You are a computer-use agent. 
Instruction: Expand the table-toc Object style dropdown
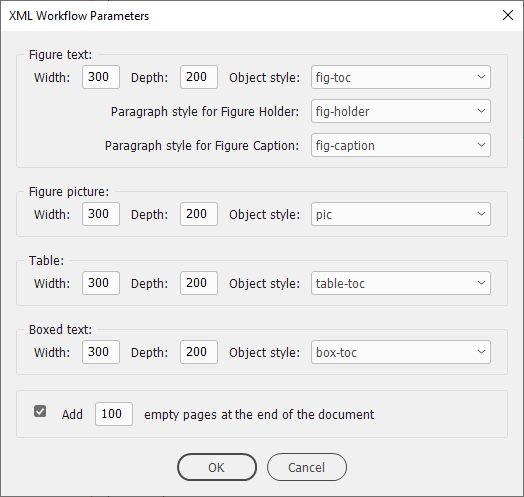point(401,283)
